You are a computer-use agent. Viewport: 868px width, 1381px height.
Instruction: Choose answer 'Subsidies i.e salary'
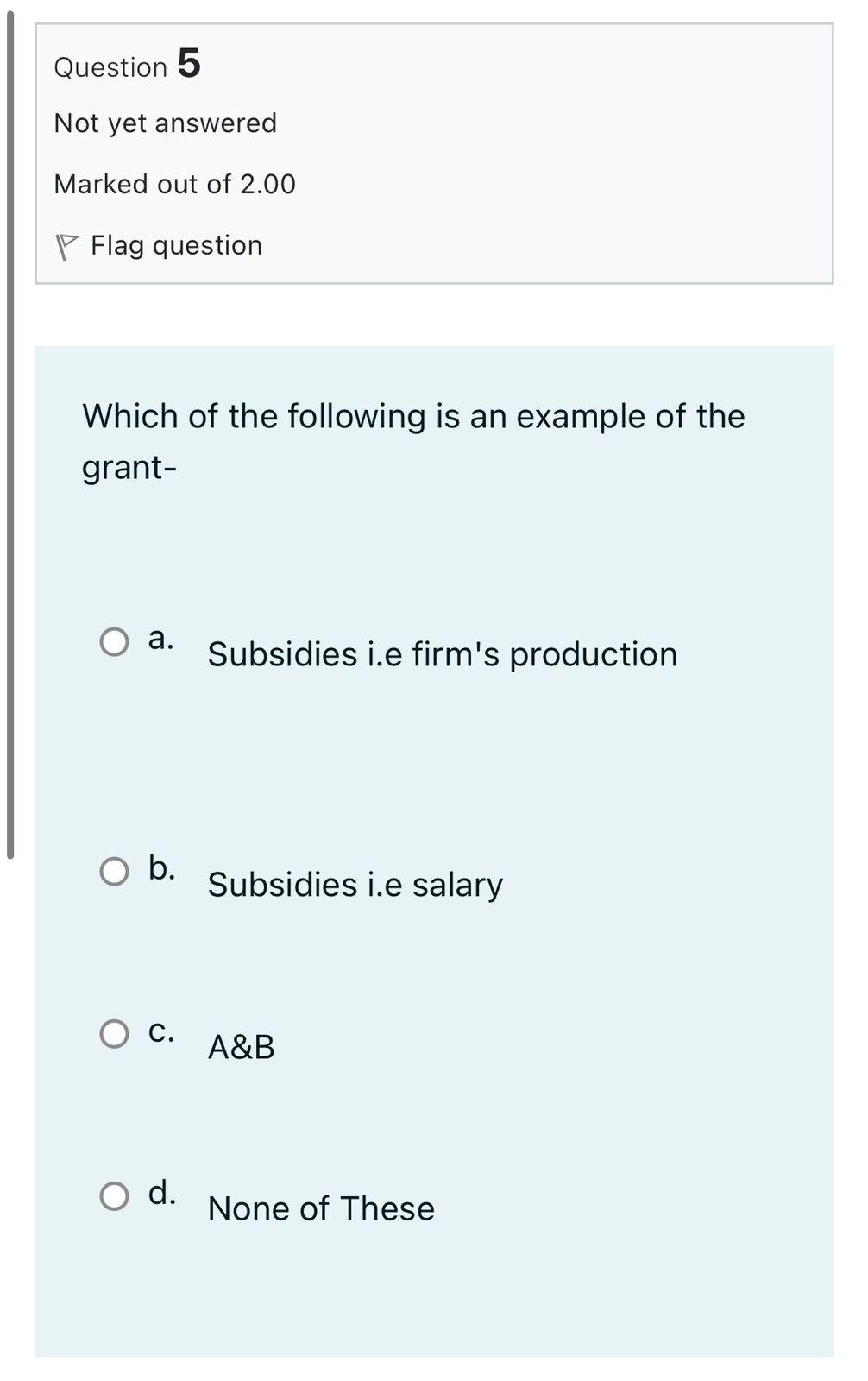pyautogui.click(x=355, y=884)
